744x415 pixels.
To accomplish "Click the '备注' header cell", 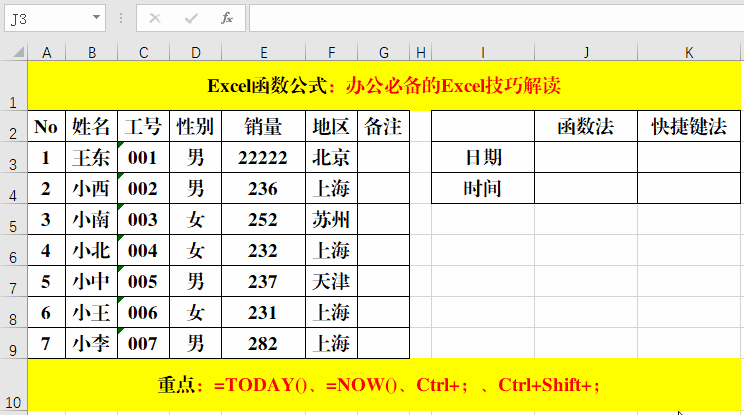I will (383, 127).
